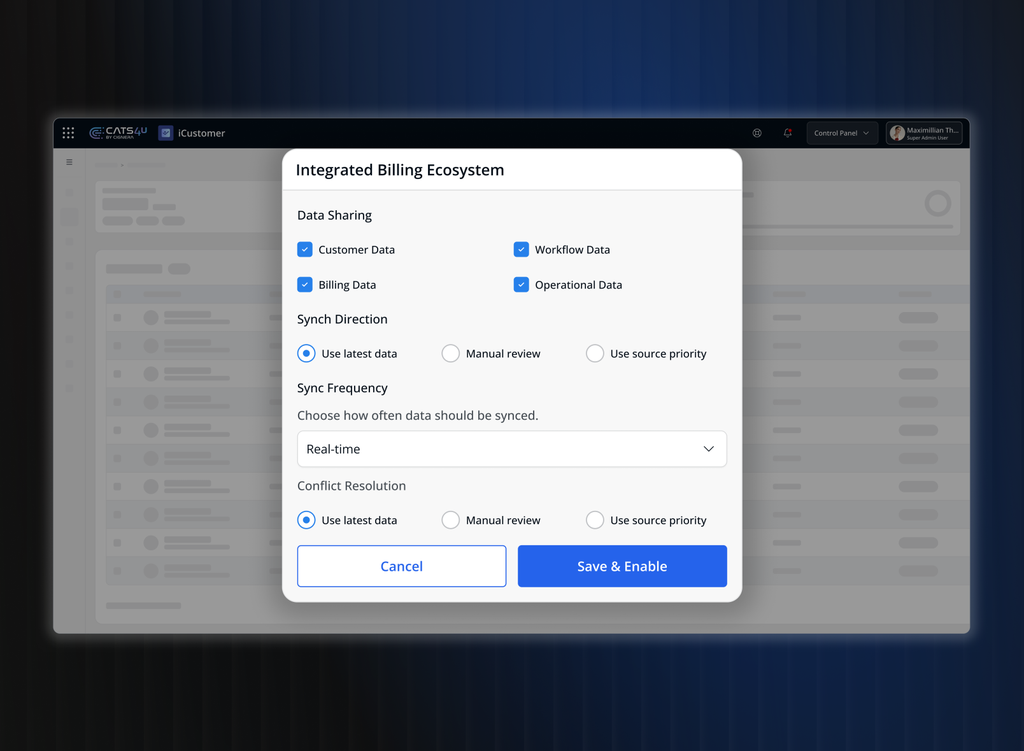Viewport: 1024px width, 751px height.
Task: Uncheck Workflow Data checkbox
Action: pyautogui.click(x=521, y=249)
